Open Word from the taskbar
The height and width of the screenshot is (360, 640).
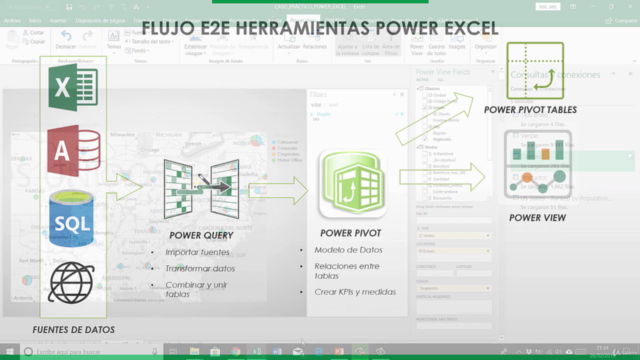tap(277, 351)
